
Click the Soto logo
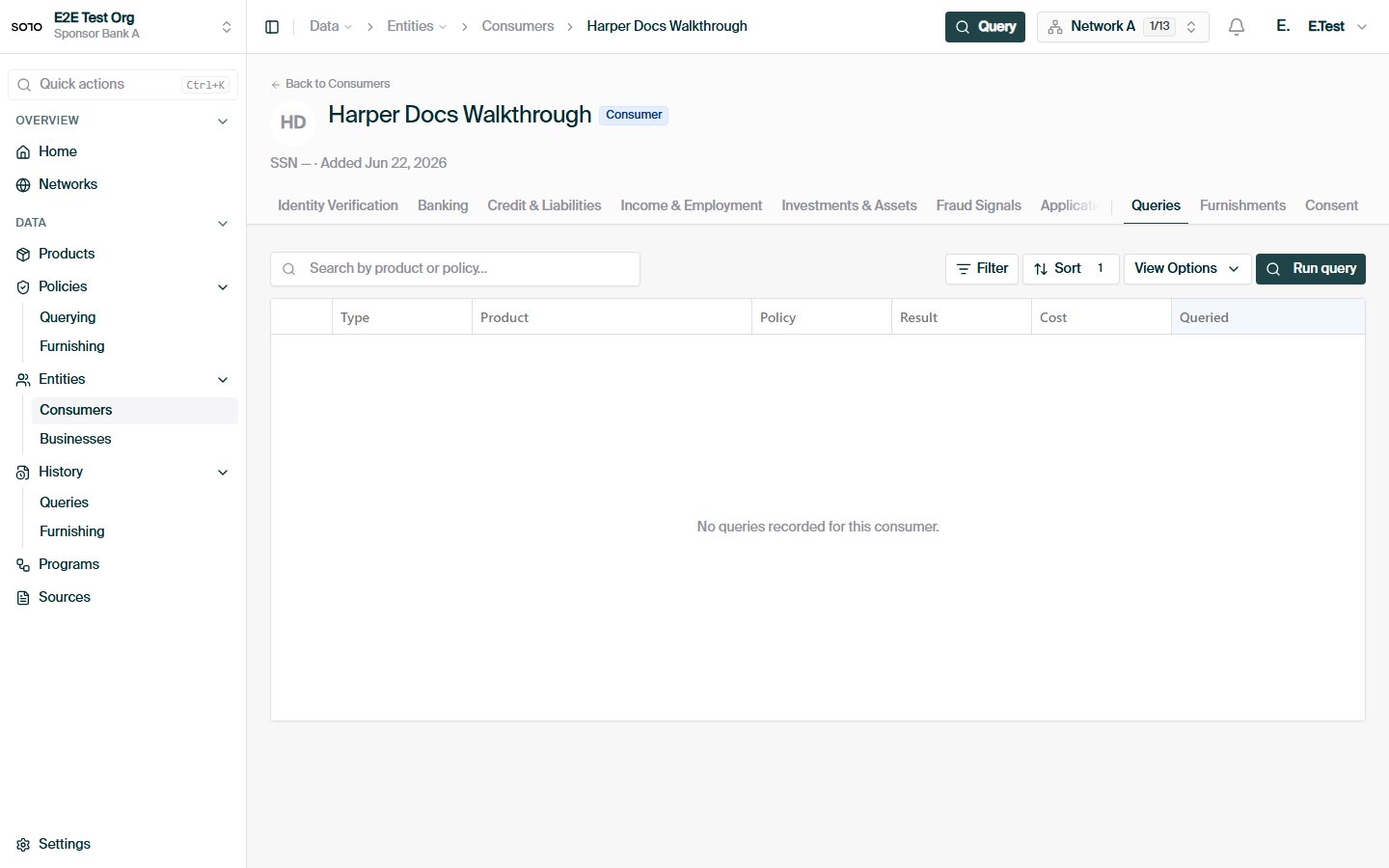27,26
